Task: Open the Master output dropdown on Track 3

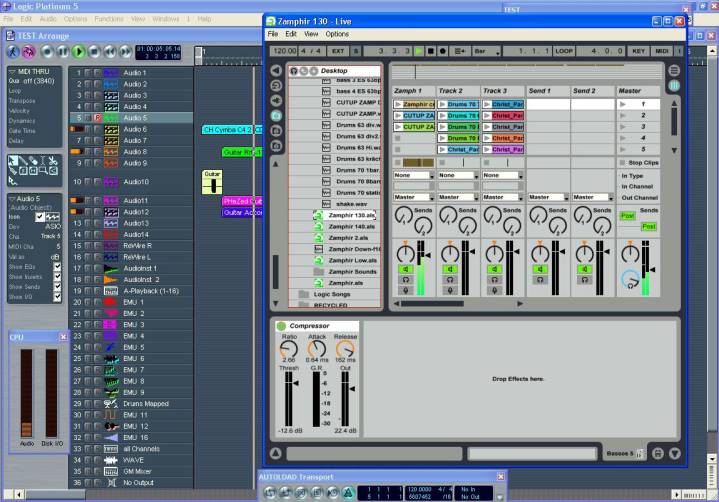Action: point(502,197)
